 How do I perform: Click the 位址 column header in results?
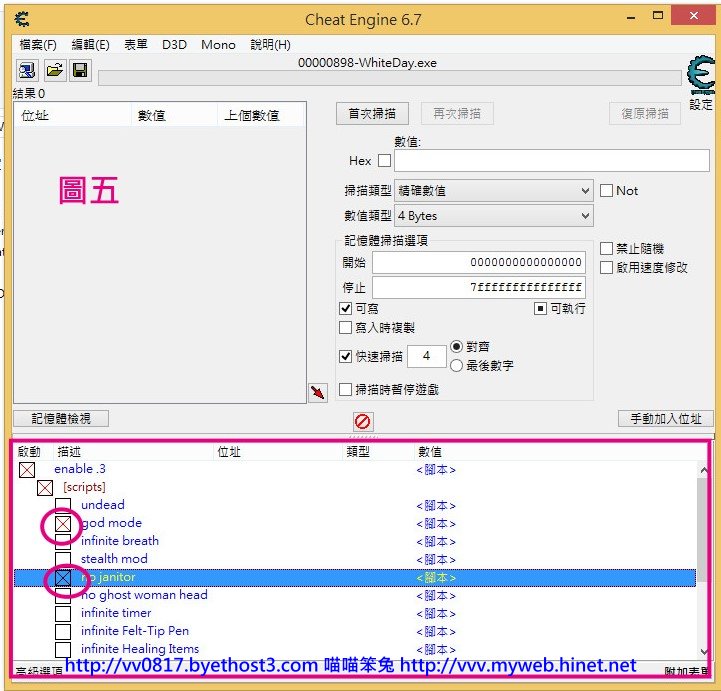click(73, 115)
